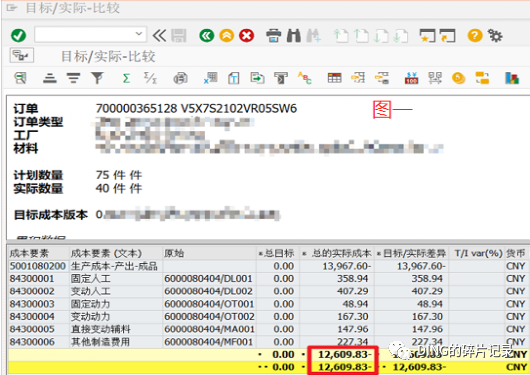Image resolution: width=530 pixels, height=375 pixels.
Task: Click the grayed Save diskette icon
Action: click(x=179, y=36)
